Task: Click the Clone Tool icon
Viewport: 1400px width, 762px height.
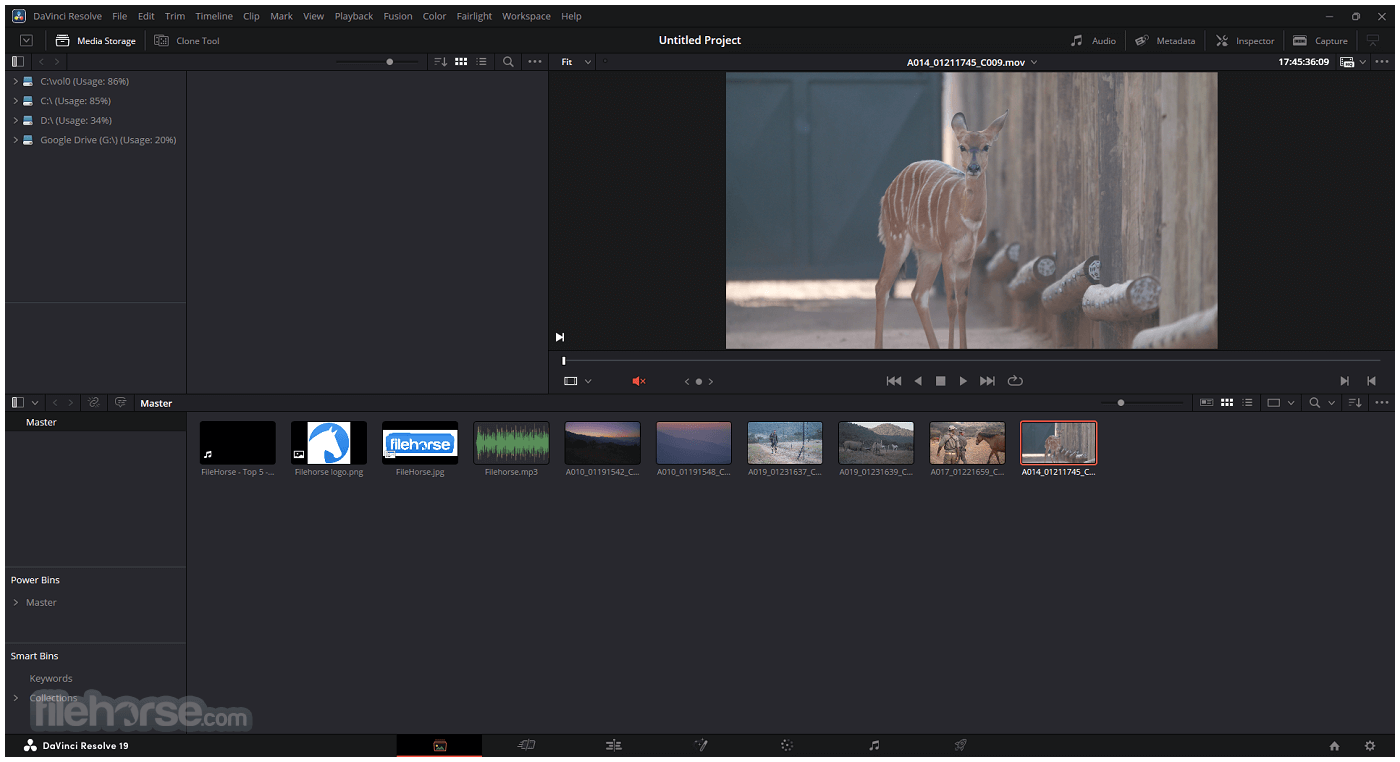Action: coord(162,41)
